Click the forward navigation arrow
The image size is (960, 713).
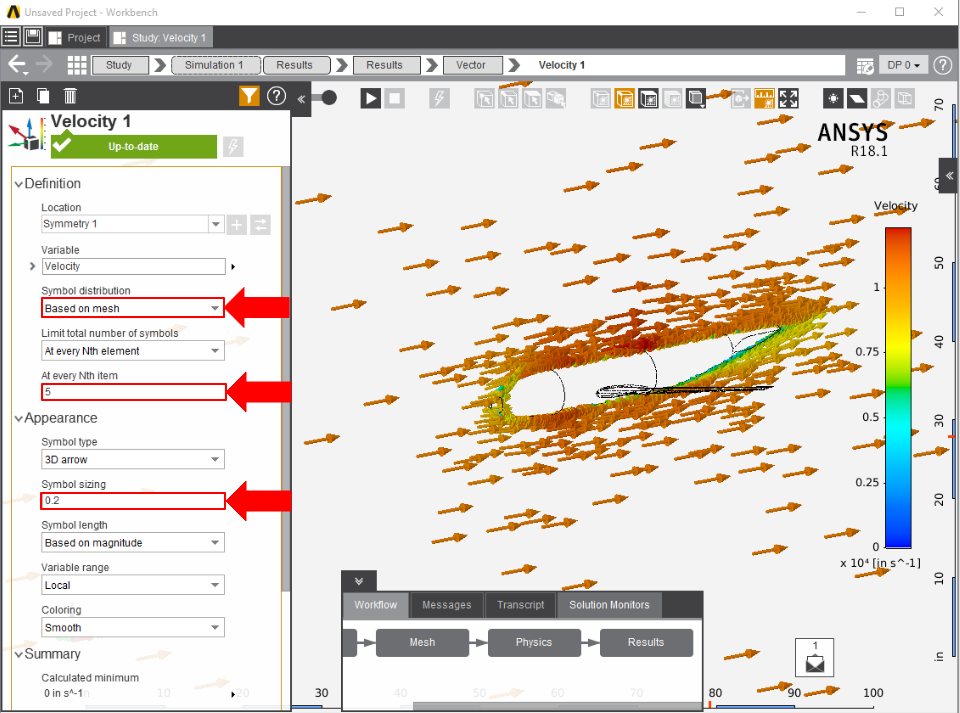pyautogui.click(x=44, y=64)
